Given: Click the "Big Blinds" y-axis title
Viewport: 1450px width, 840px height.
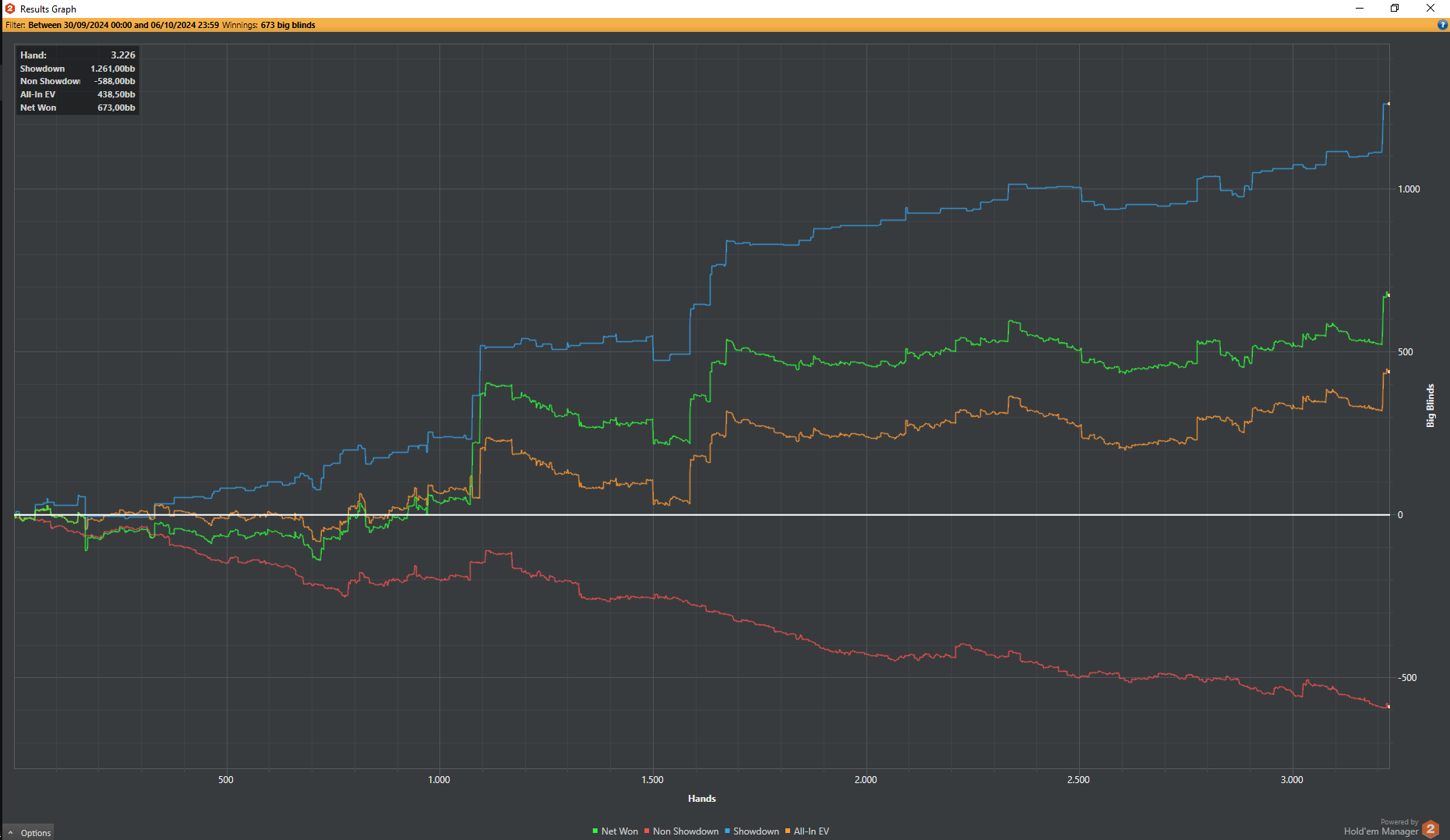Looking at the screenshot, I should (x=1431, y=405).
